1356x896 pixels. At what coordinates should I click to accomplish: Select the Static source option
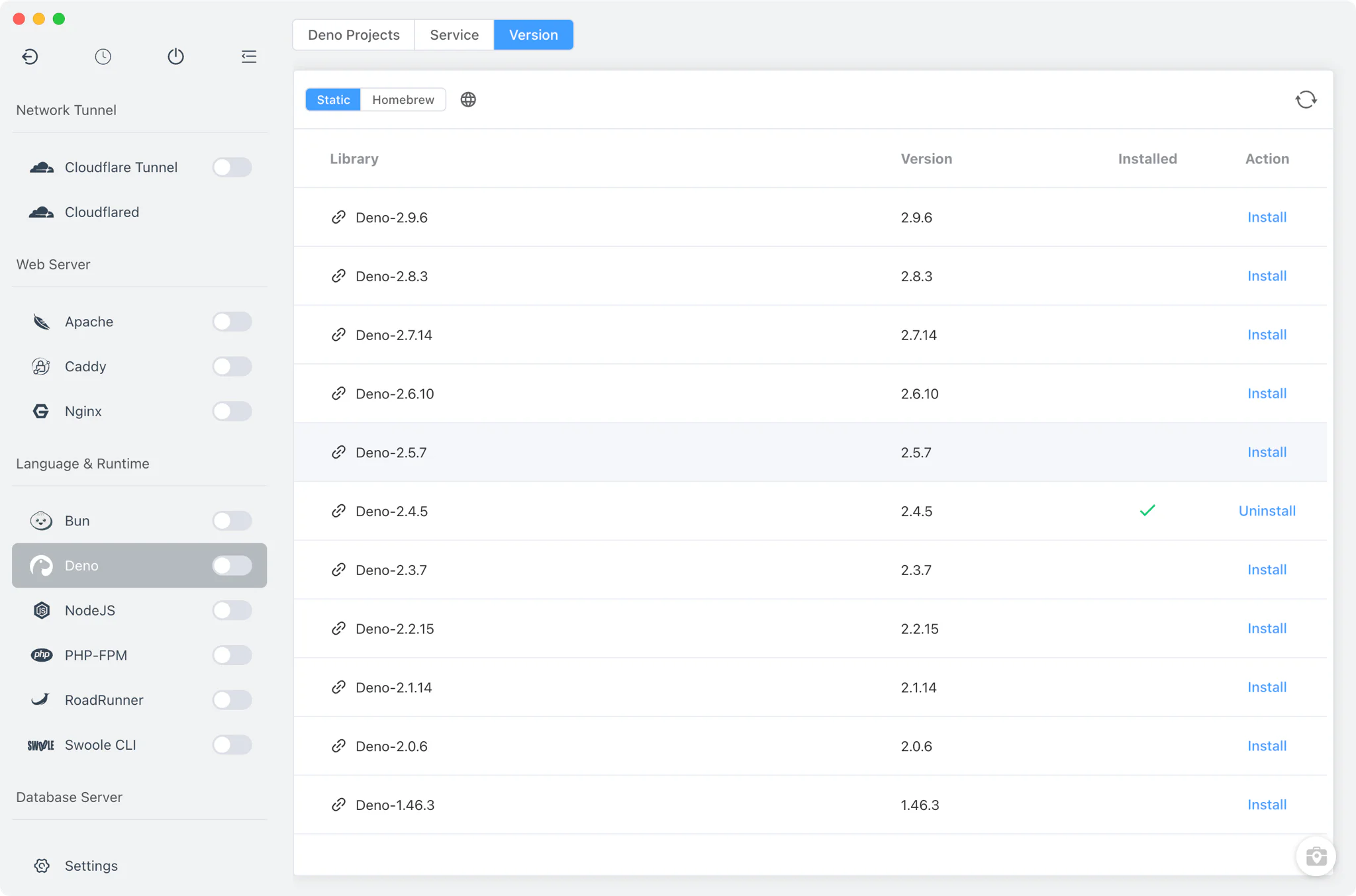[333, 100]
